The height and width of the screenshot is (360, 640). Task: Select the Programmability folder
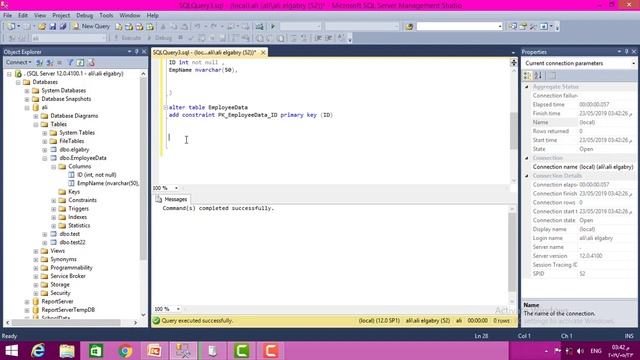tap(71, 268)
